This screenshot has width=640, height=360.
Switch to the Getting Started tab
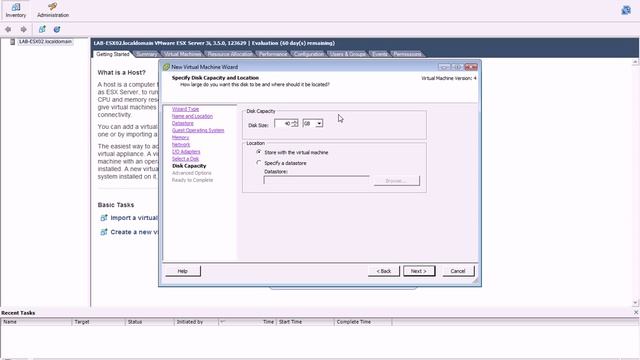click(x=113, y=54)
